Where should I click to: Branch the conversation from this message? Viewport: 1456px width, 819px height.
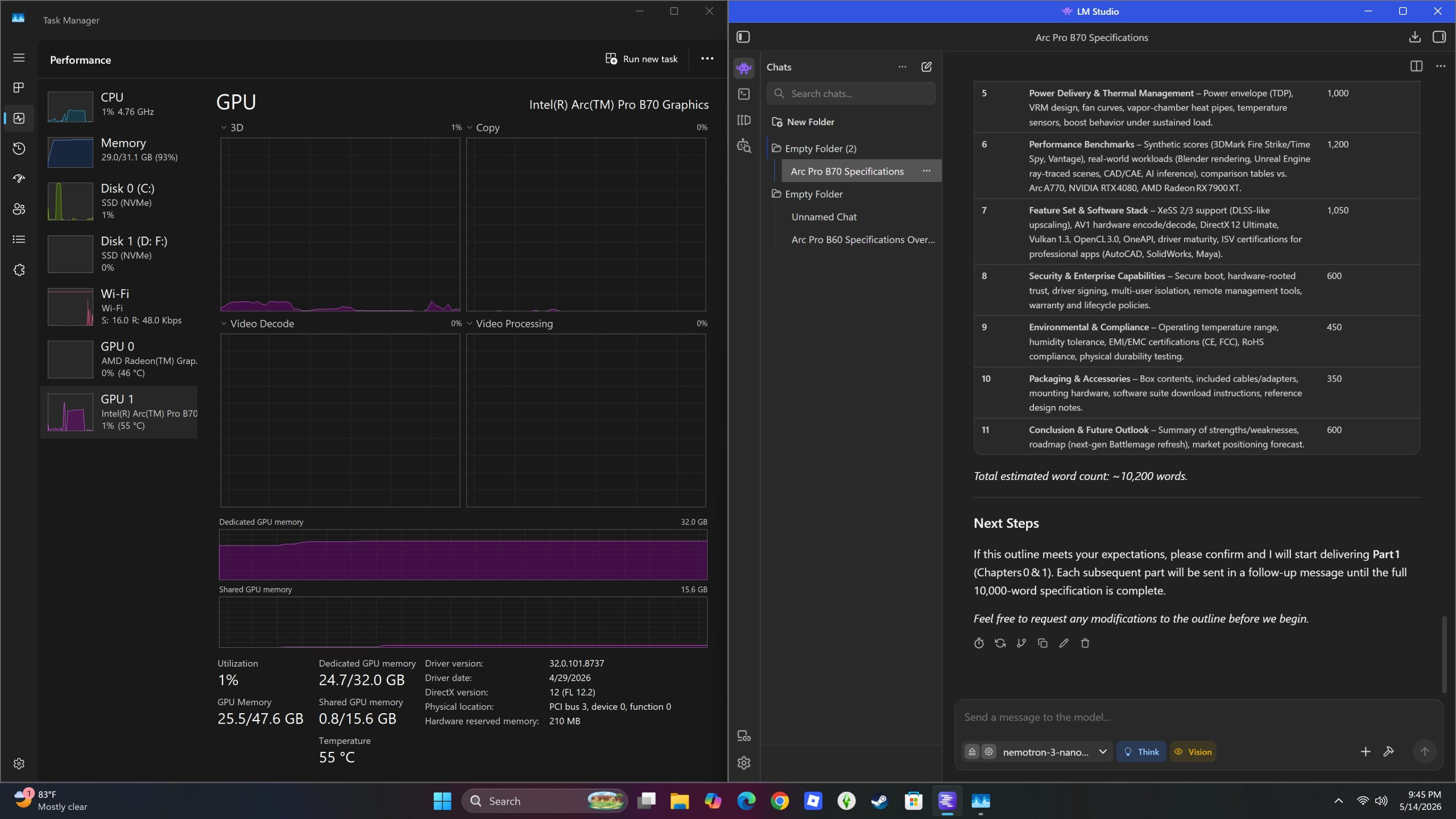point(1021,643)
